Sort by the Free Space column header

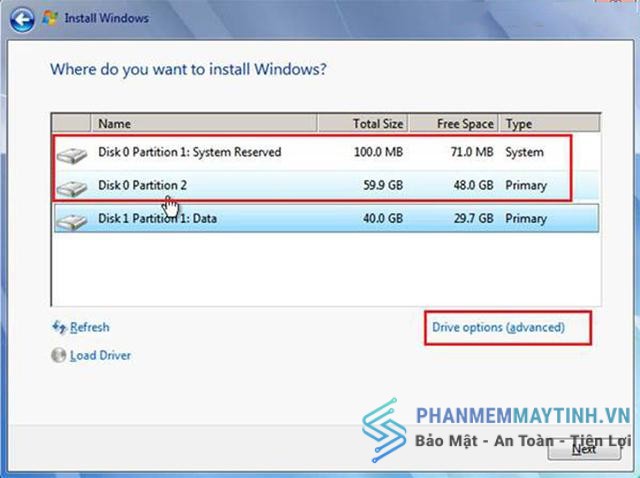(x=453, y=123)
